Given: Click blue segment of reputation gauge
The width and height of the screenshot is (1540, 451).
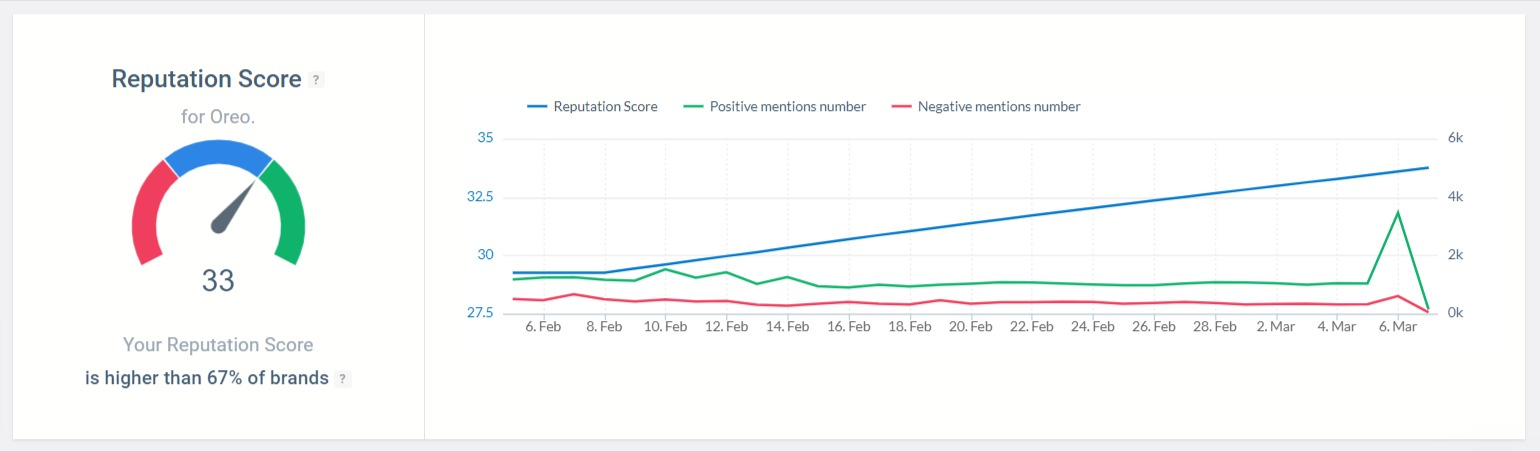Looking at the screenshot, I should [218, 155].
